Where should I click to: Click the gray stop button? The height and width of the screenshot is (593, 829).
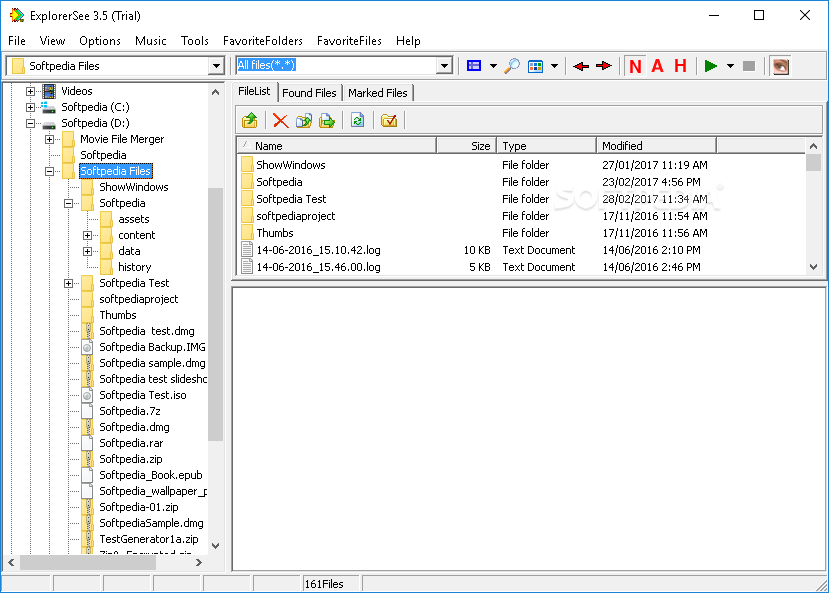(x=749, y=66)
